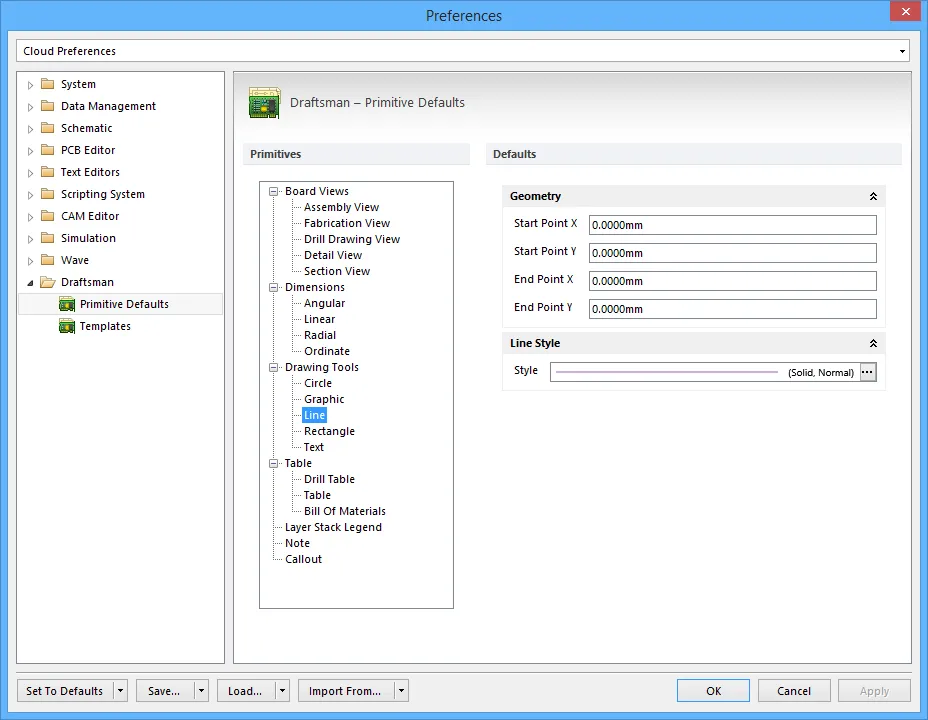The height and width of the screenshot is (720, 928).
Task: Collapse the Table primitives group
Action: click(x=273, y=463)
